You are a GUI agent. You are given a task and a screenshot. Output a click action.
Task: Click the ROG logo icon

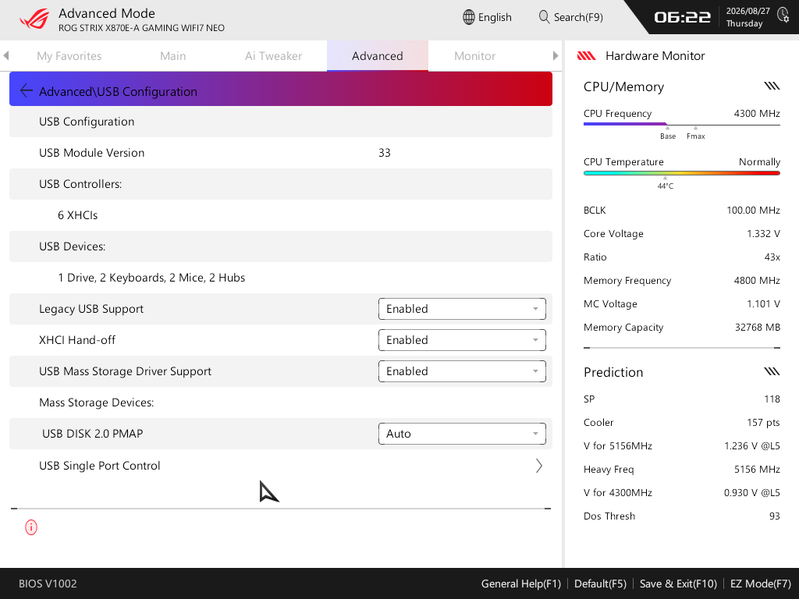coord(35,19)
